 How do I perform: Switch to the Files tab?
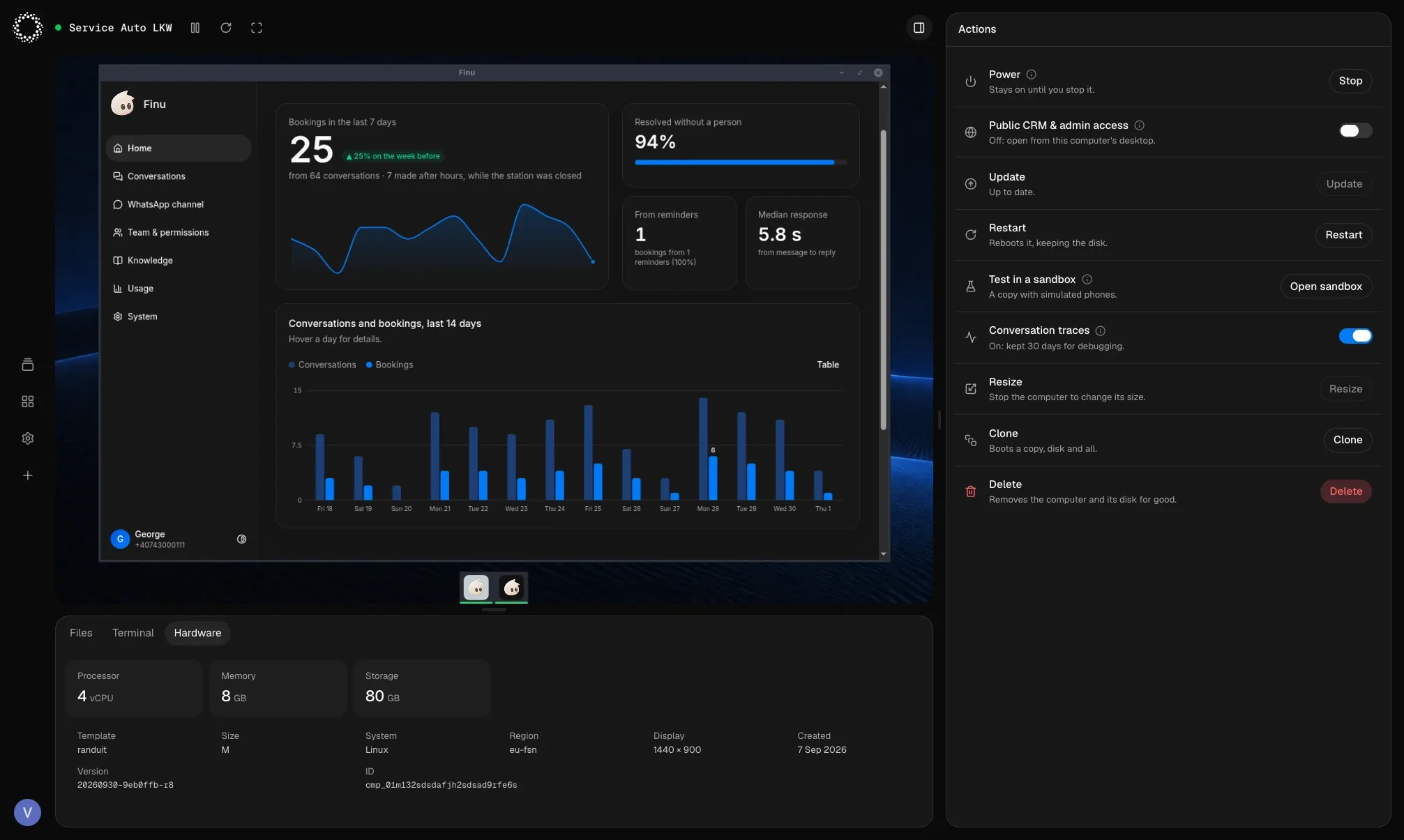pyautogui.click(x=81, y=633)
